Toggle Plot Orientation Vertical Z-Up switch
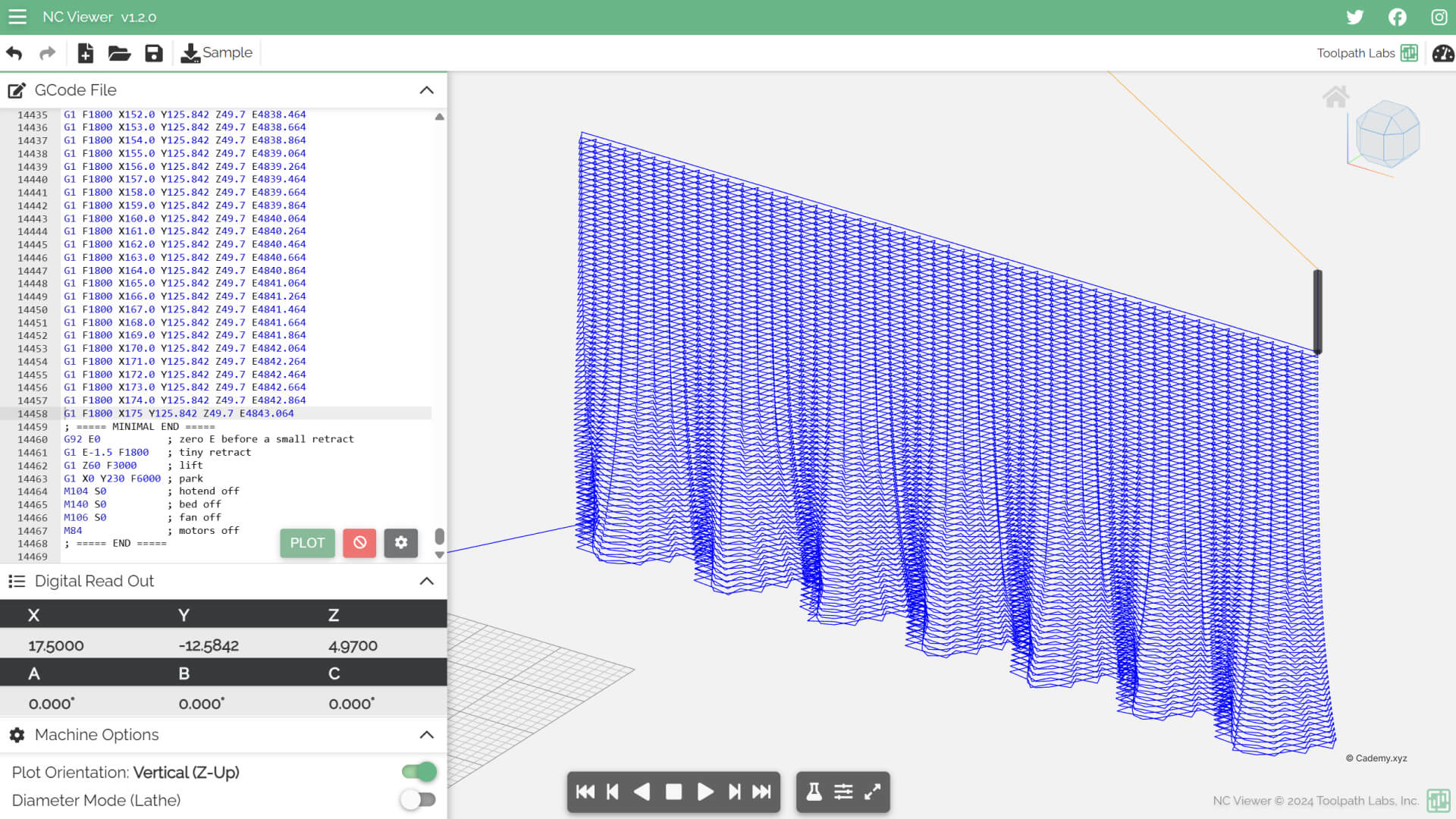1456x819 pixels. point(419,772)
